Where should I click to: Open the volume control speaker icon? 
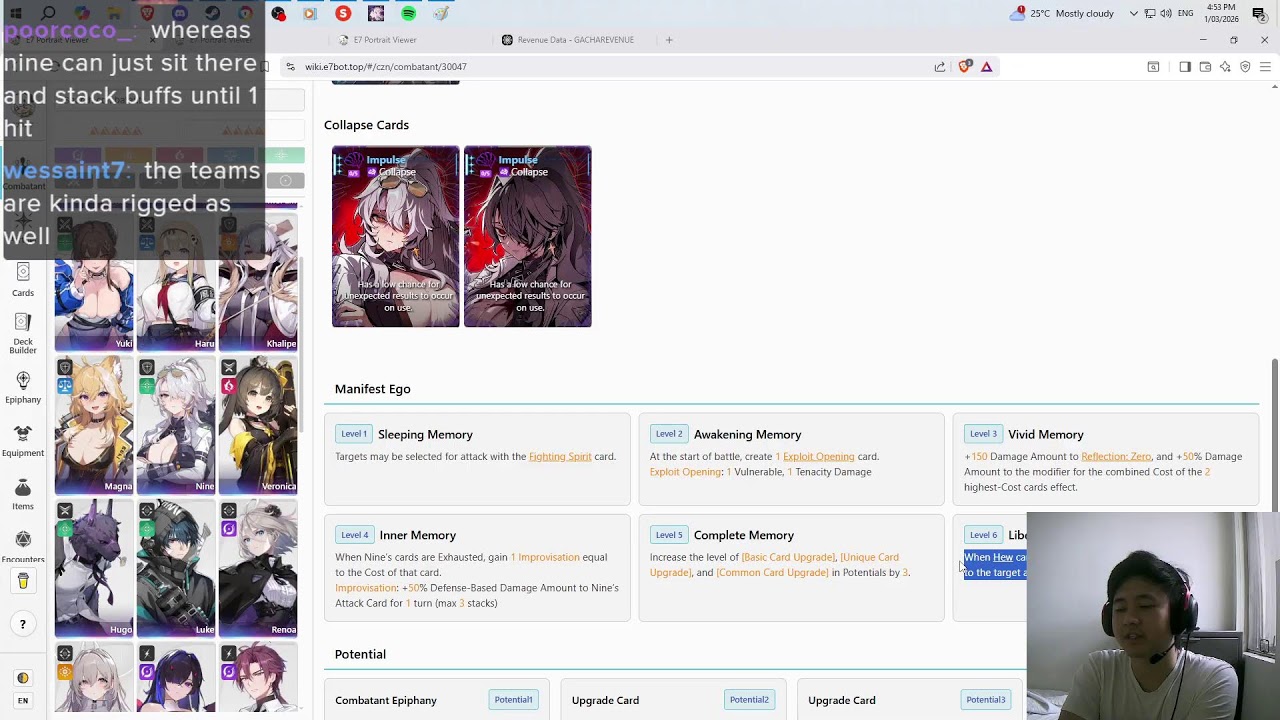1166,14
